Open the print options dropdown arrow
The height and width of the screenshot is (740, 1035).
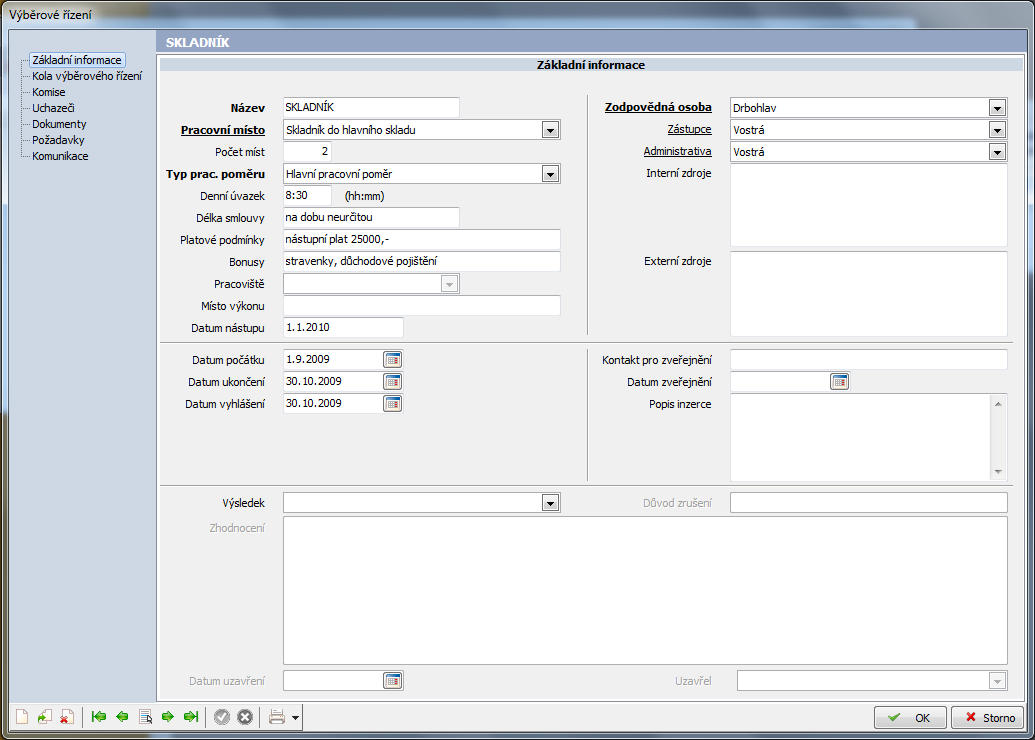295,718
